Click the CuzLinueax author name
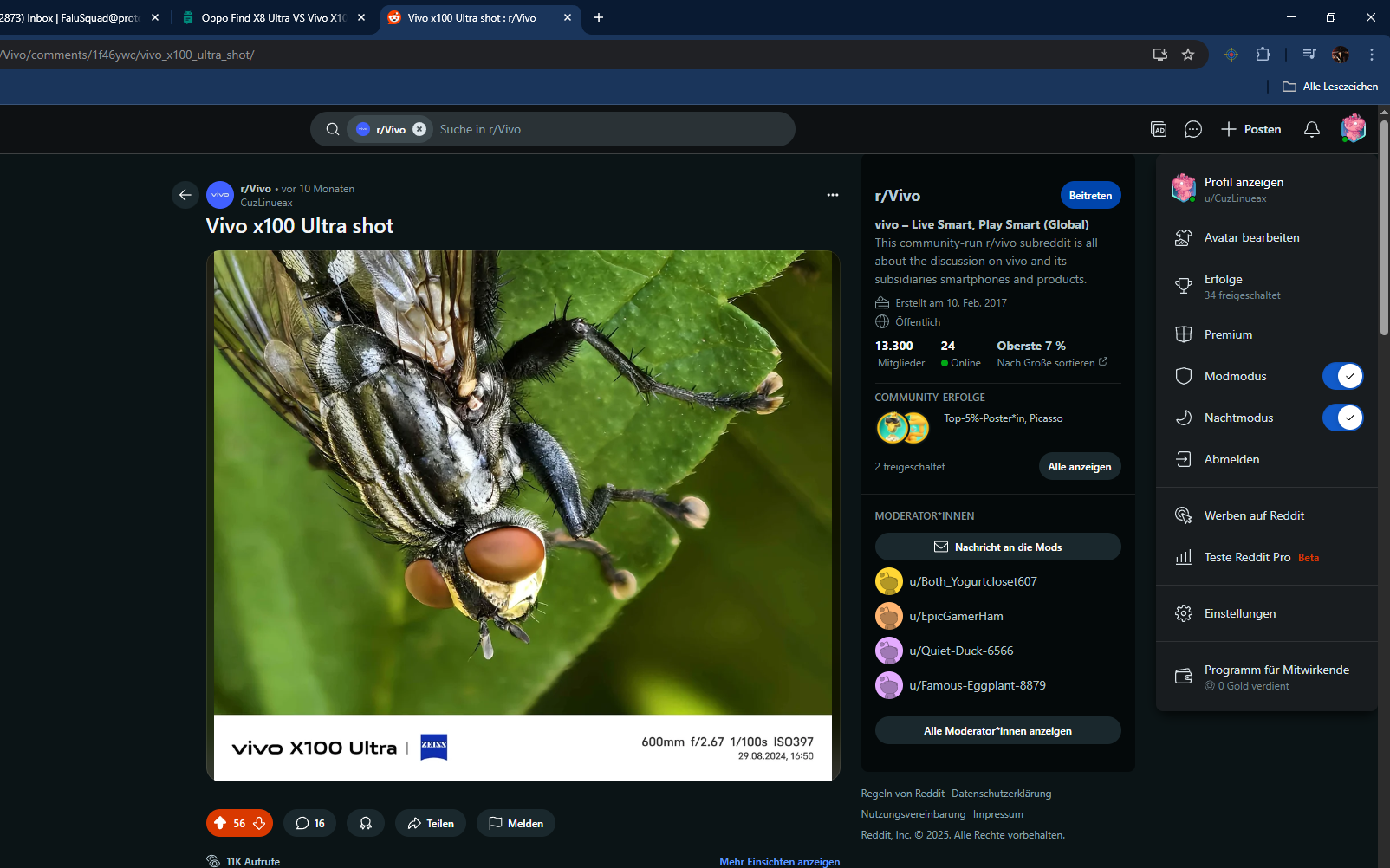Screen dimensions: 1390x868 click(267, 203)
